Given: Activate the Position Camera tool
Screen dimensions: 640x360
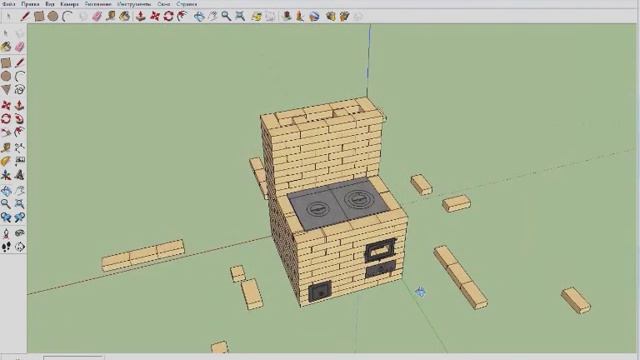Looking at the screenshot, I should (6, 233).
